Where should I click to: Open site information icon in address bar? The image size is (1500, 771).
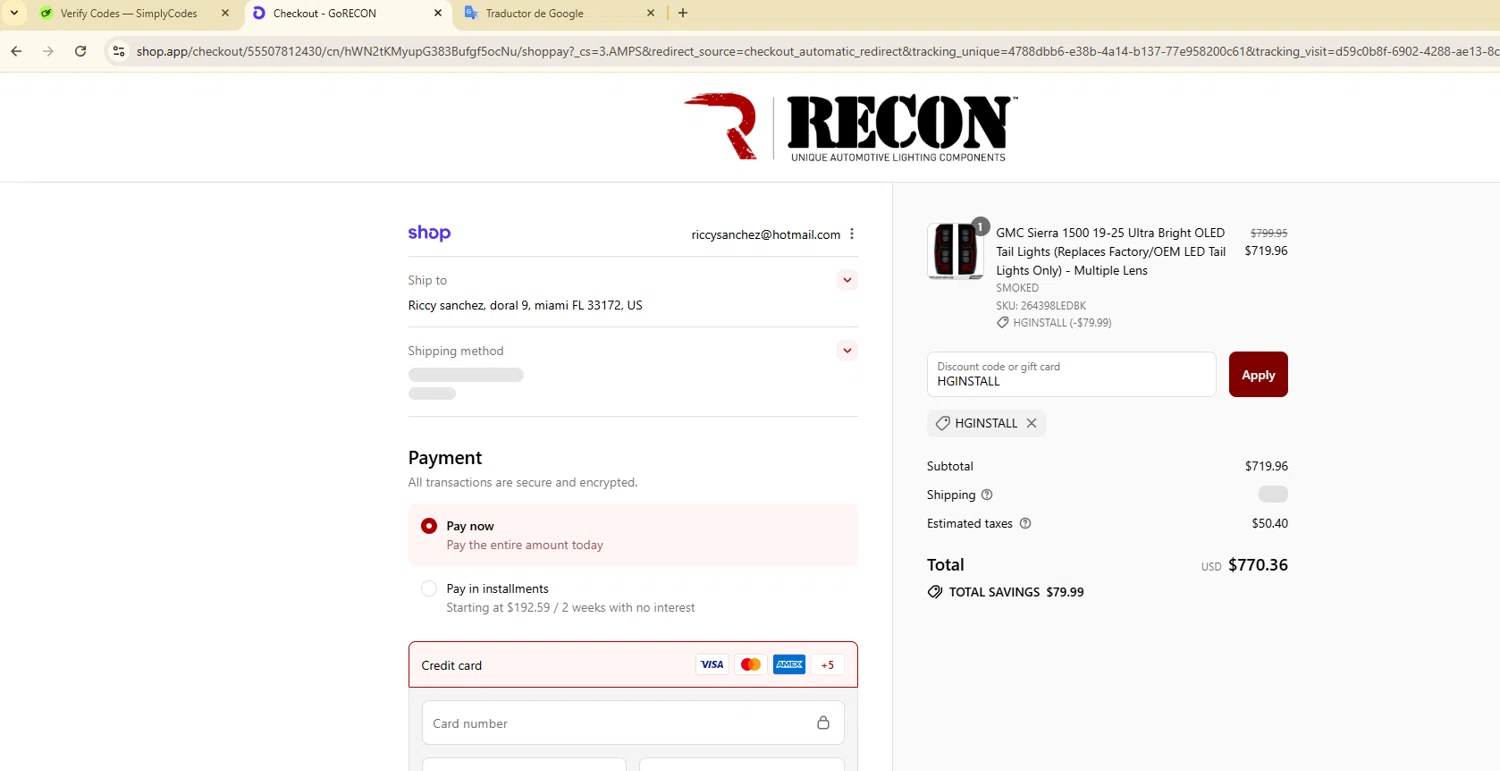[x=118, y=51]
